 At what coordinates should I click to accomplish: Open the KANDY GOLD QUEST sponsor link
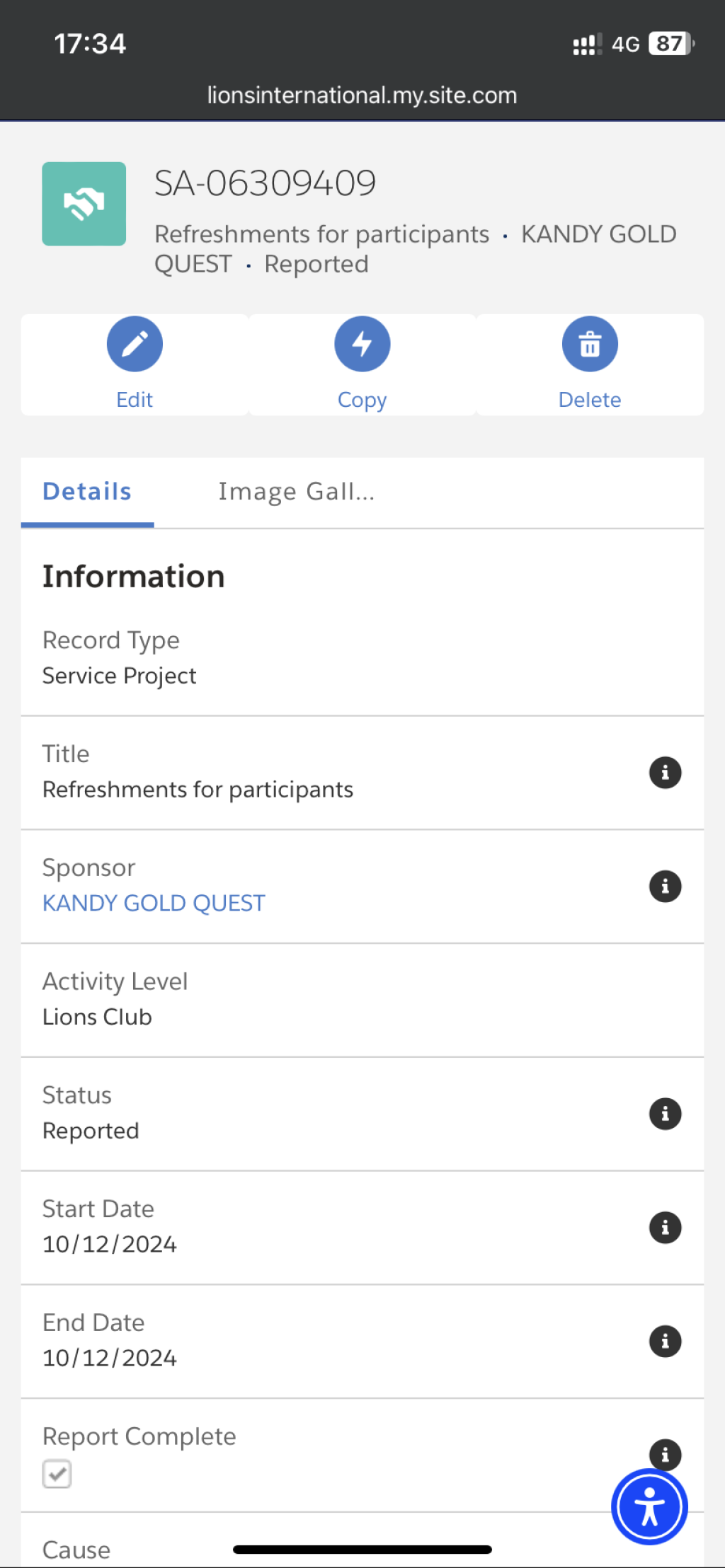tap(154, 904)
